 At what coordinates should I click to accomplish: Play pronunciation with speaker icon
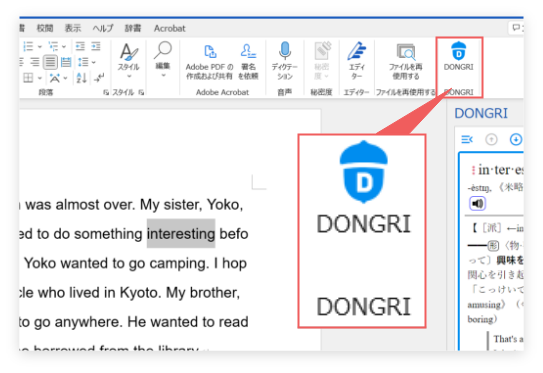click(x=478, y=203)
